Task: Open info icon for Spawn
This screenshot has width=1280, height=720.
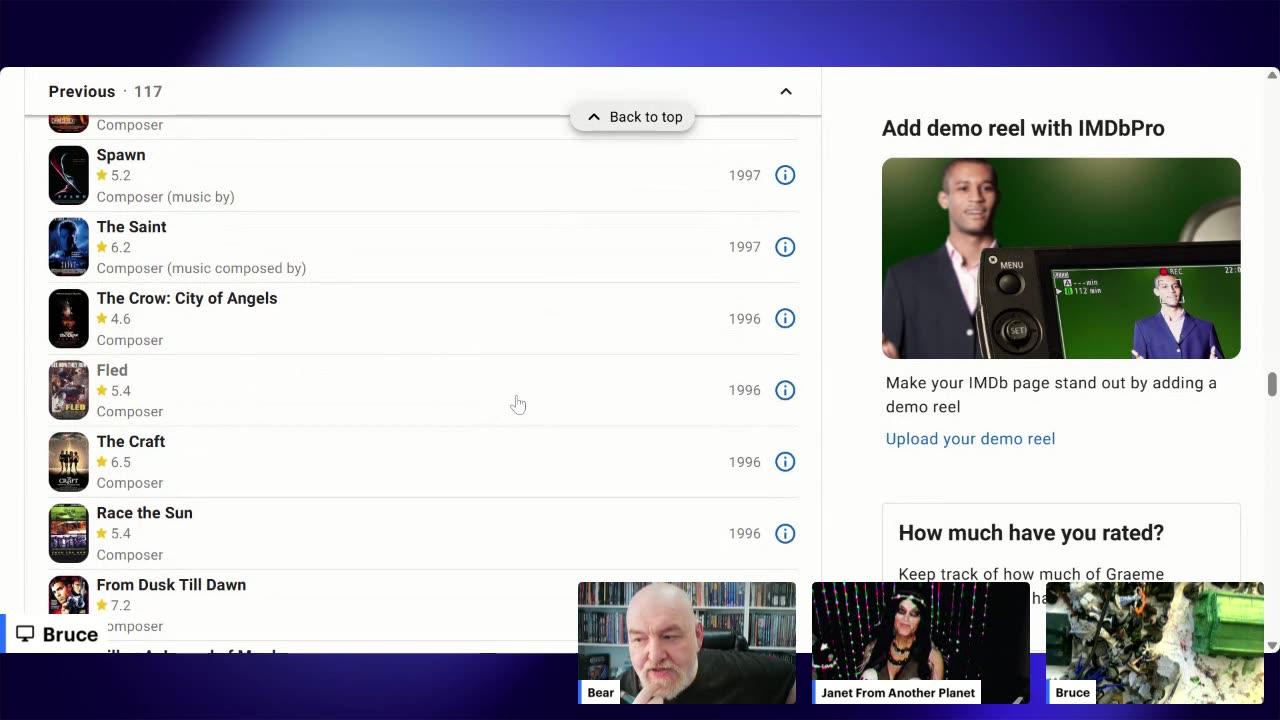Action: (x=785, y=175)
